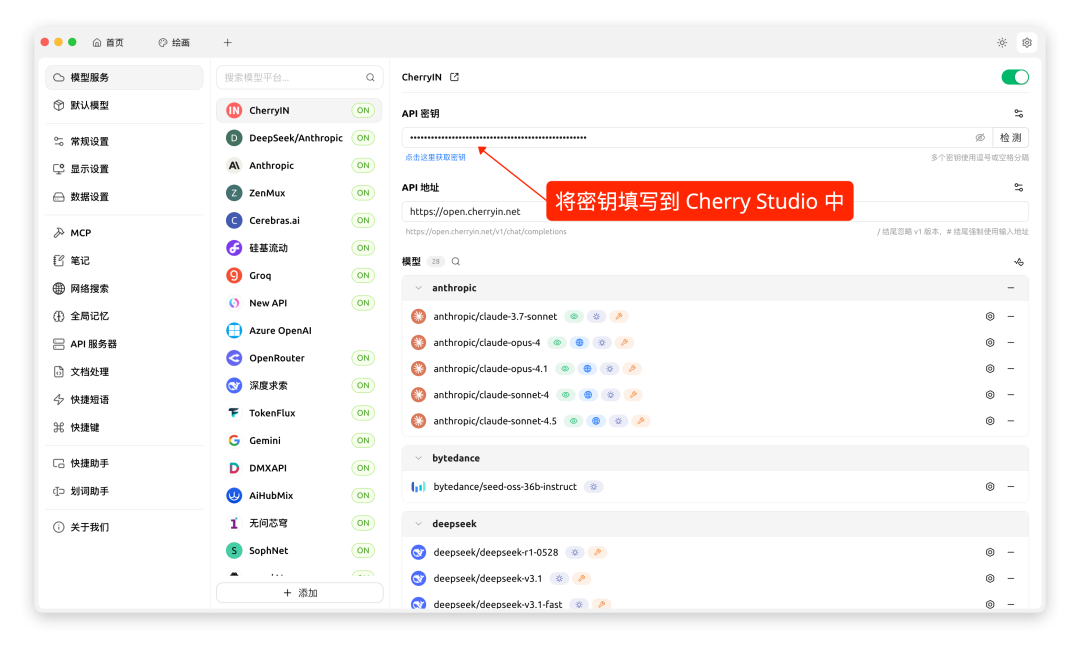Select the Groq provider

pyautogui.click(x=300, y=275)
